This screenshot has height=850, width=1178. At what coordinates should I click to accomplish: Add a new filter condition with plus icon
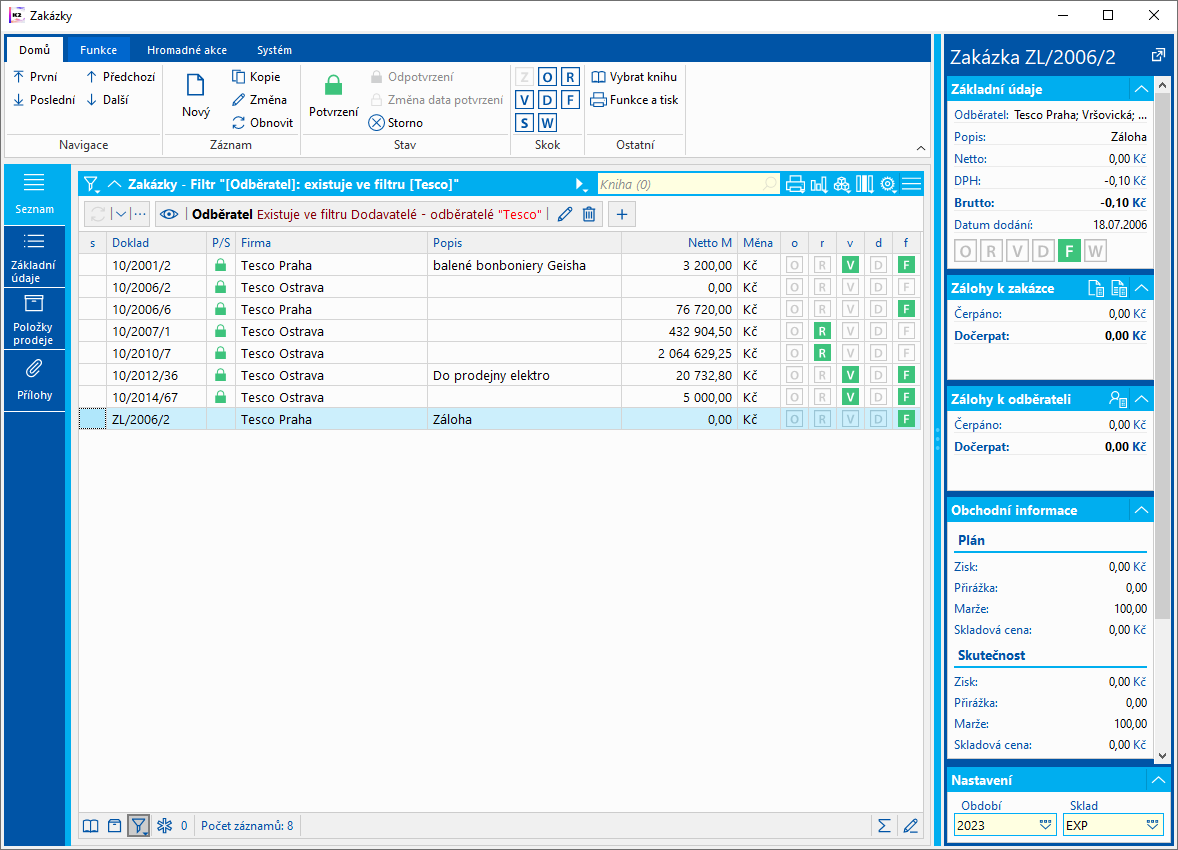pos(621,214)
